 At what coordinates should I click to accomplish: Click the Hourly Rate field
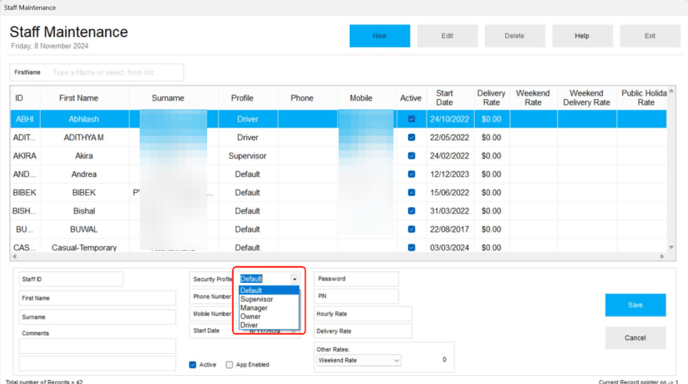pyautogui.click(x=363, y=314)
